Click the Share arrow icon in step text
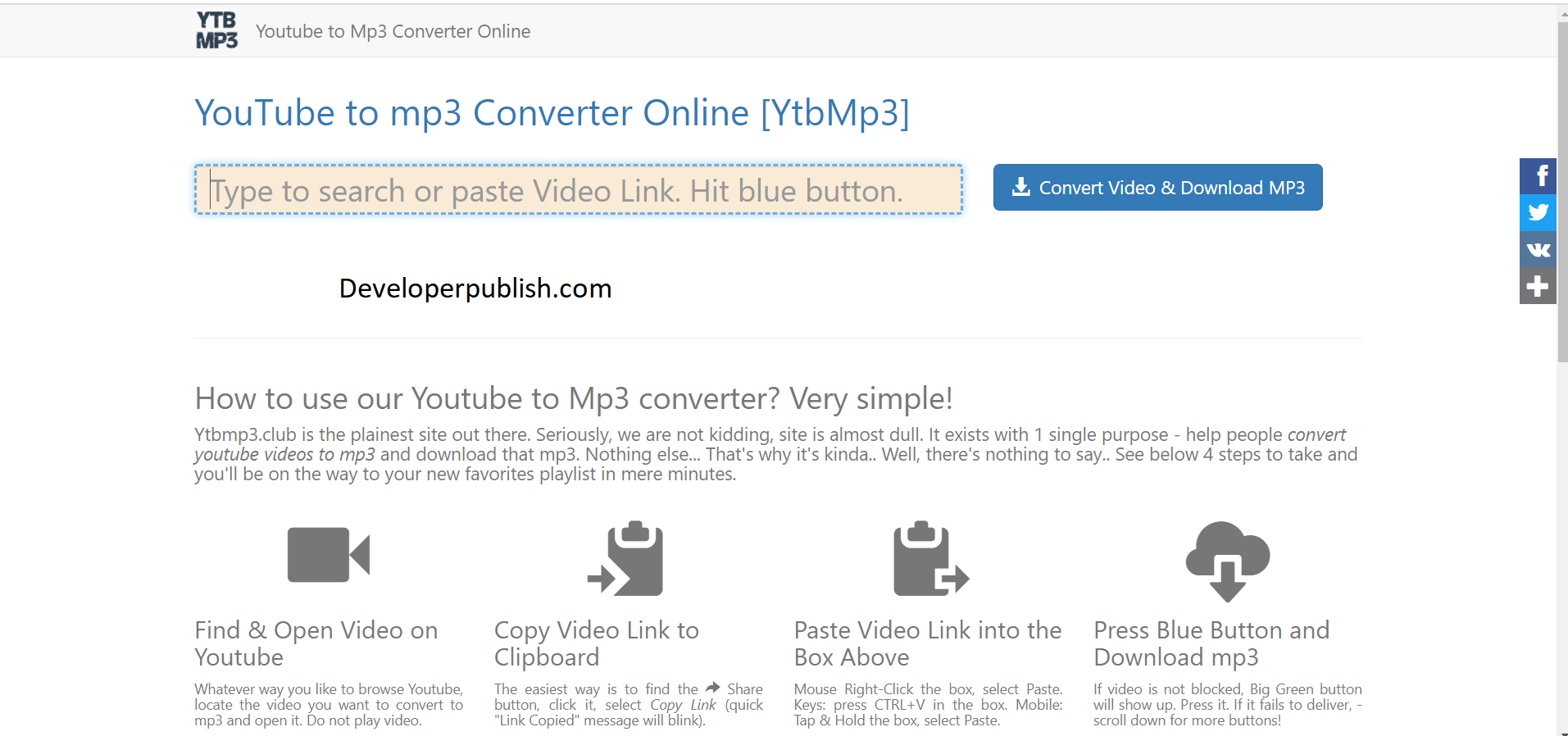Screen dimensions: 1568x736 click(713, 688)
